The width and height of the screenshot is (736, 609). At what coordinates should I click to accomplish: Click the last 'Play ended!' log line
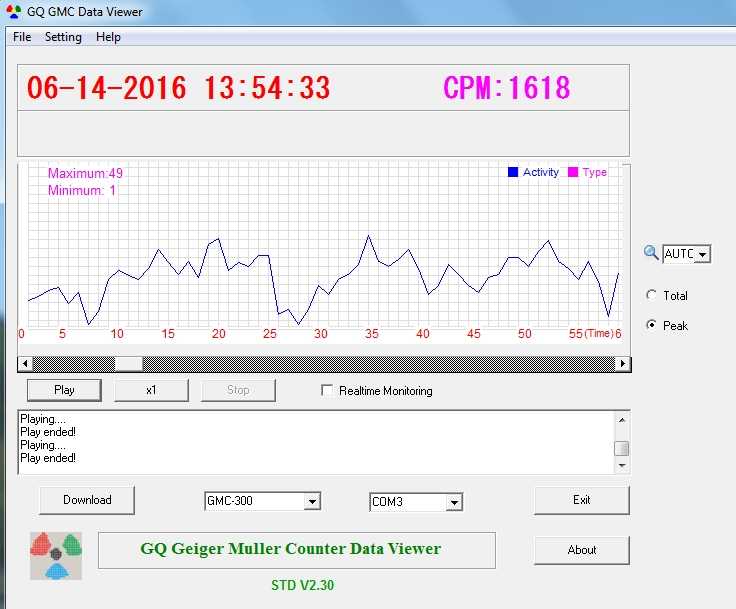click(x=48, y=458)
